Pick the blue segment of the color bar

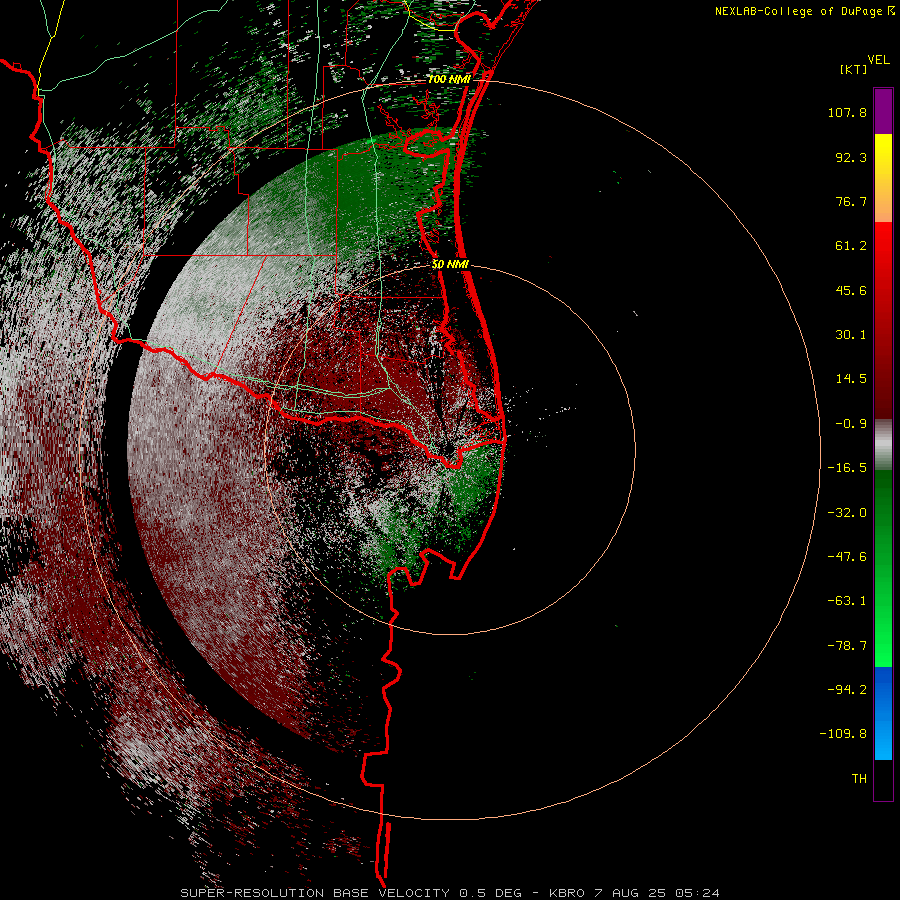[883, 713]
